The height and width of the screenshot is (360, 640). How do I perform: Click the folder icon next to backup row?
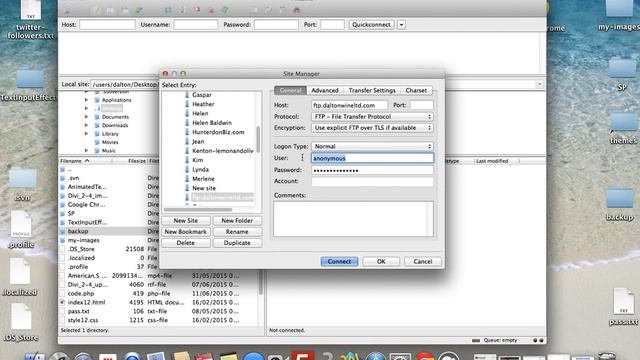pos(62,231)
